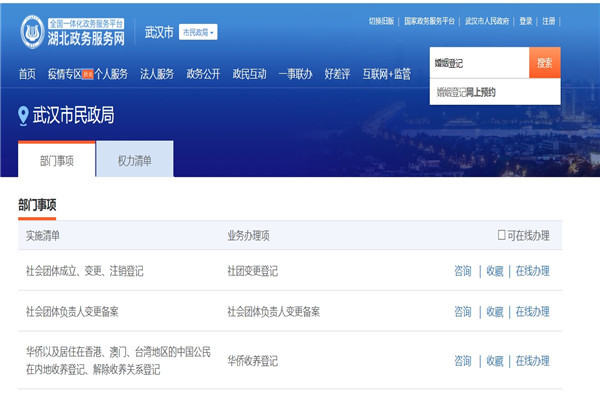
Task: Click the location pin icon beside 武汉市民政局
Action: (23, 116)
